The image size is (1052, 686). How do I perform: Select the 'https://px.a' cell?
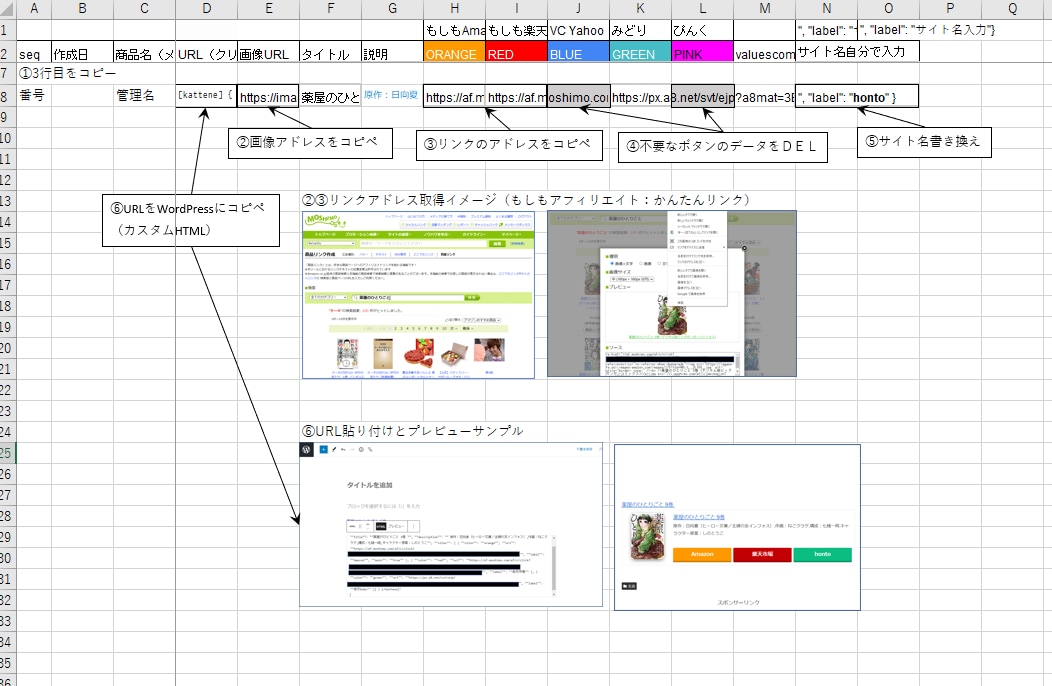click(x=641, y=96)
